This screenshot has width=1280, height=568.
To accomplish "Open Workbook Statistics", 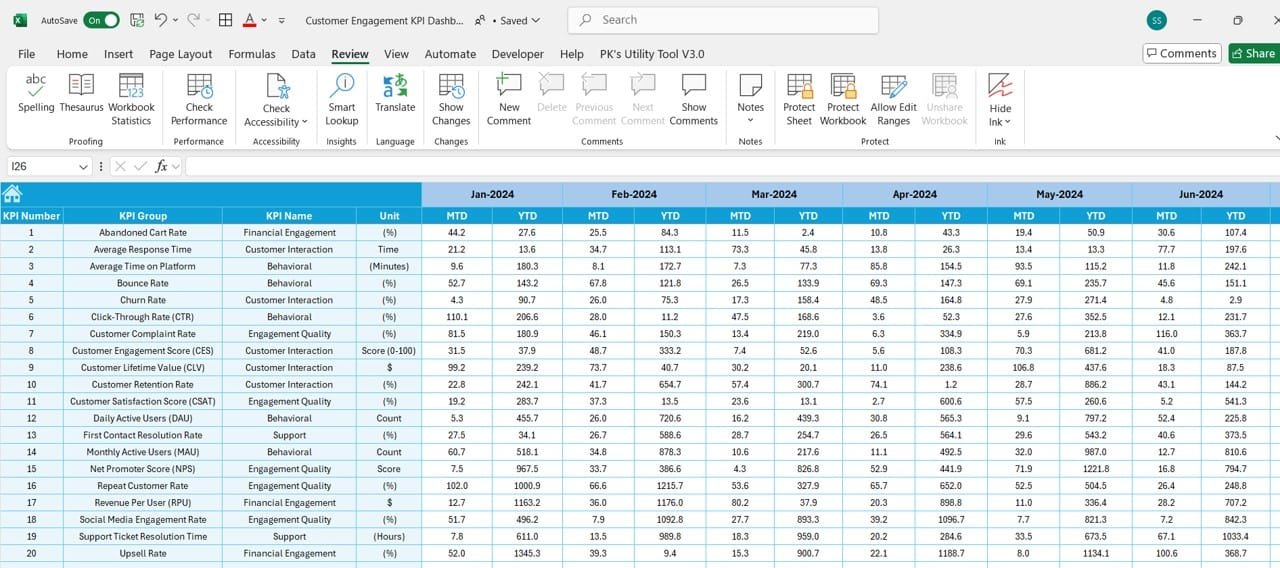I will click(x=131, y=99).
